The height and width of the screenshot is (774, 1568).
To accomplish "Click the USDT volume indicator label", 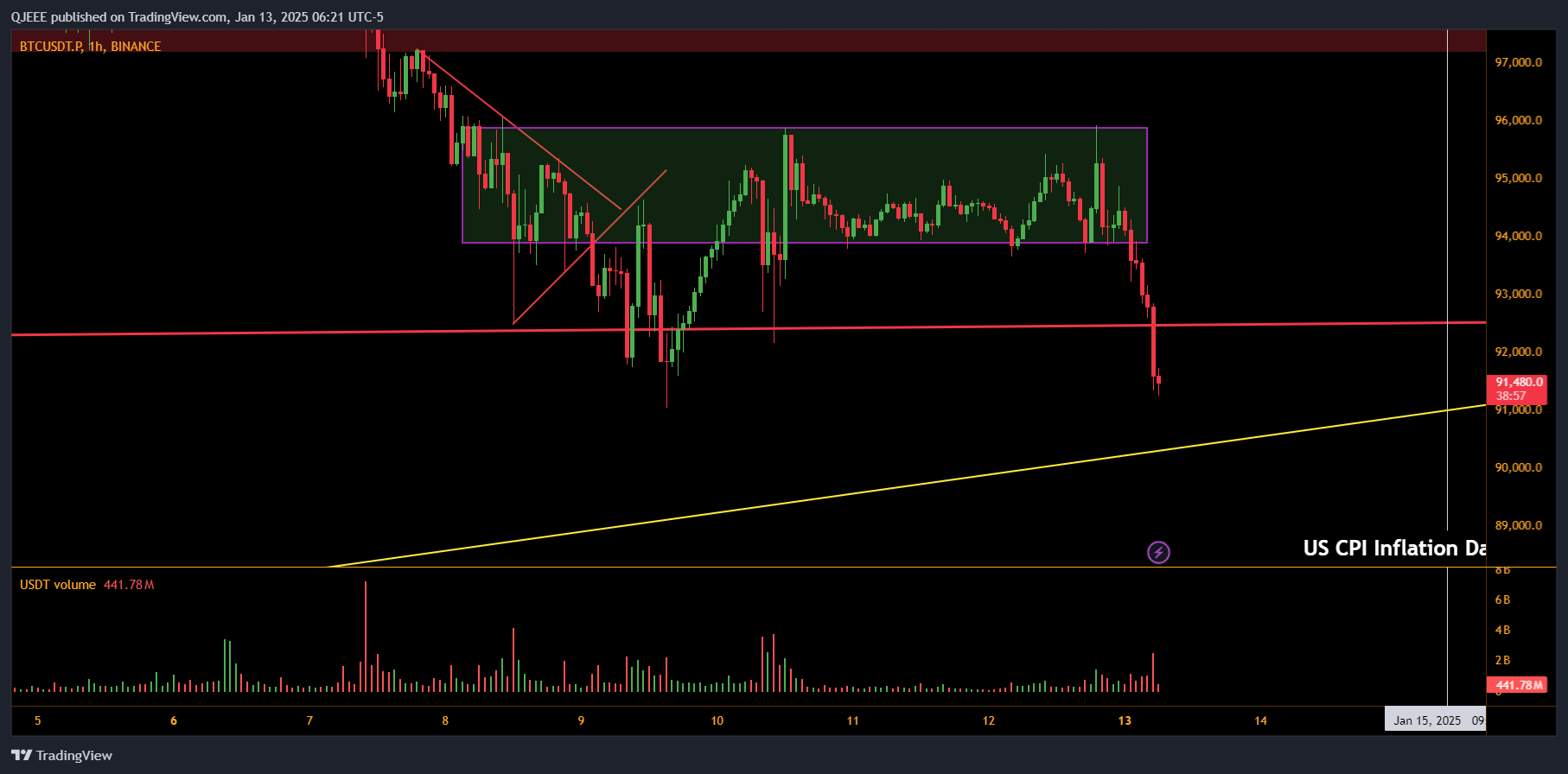I will coord(58,585).
